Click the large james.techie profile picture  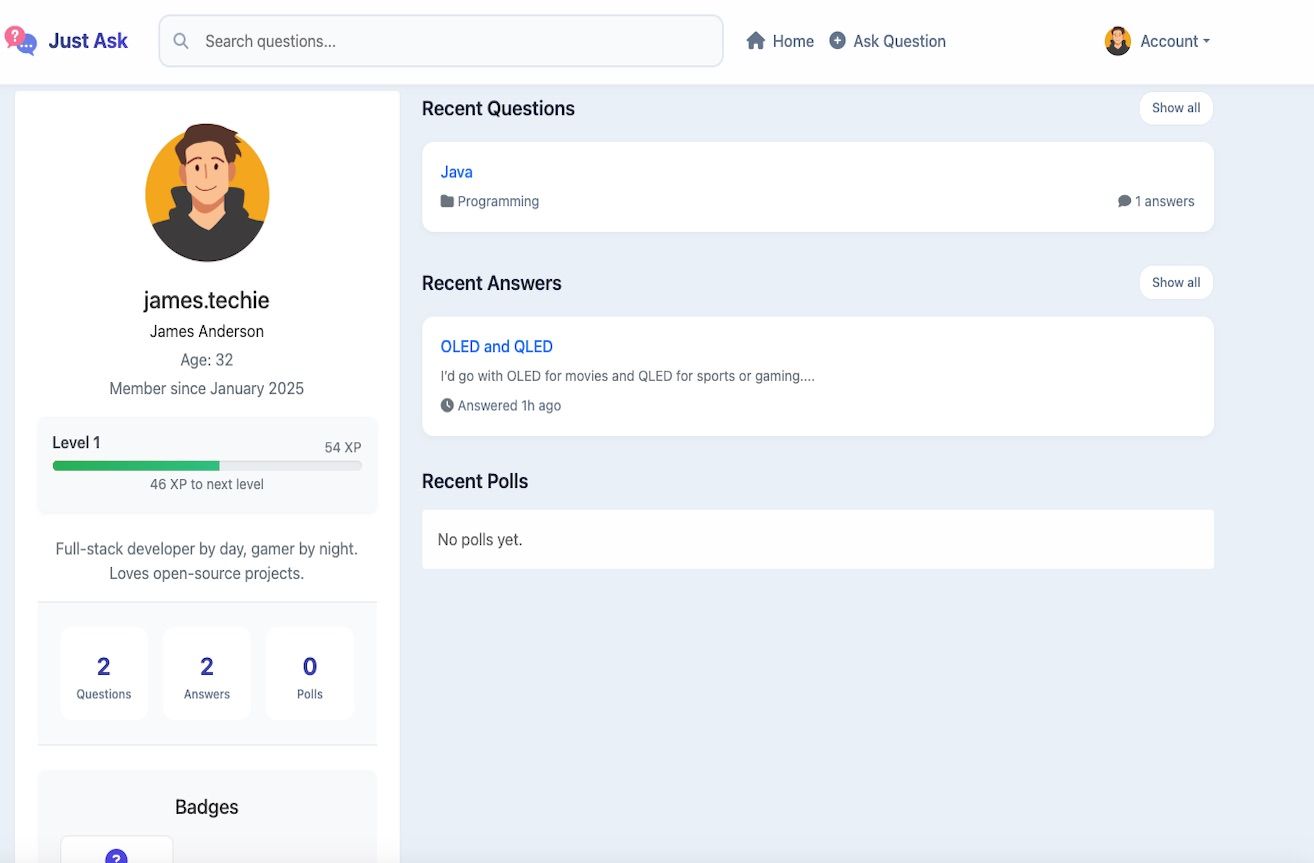[207, 193]
